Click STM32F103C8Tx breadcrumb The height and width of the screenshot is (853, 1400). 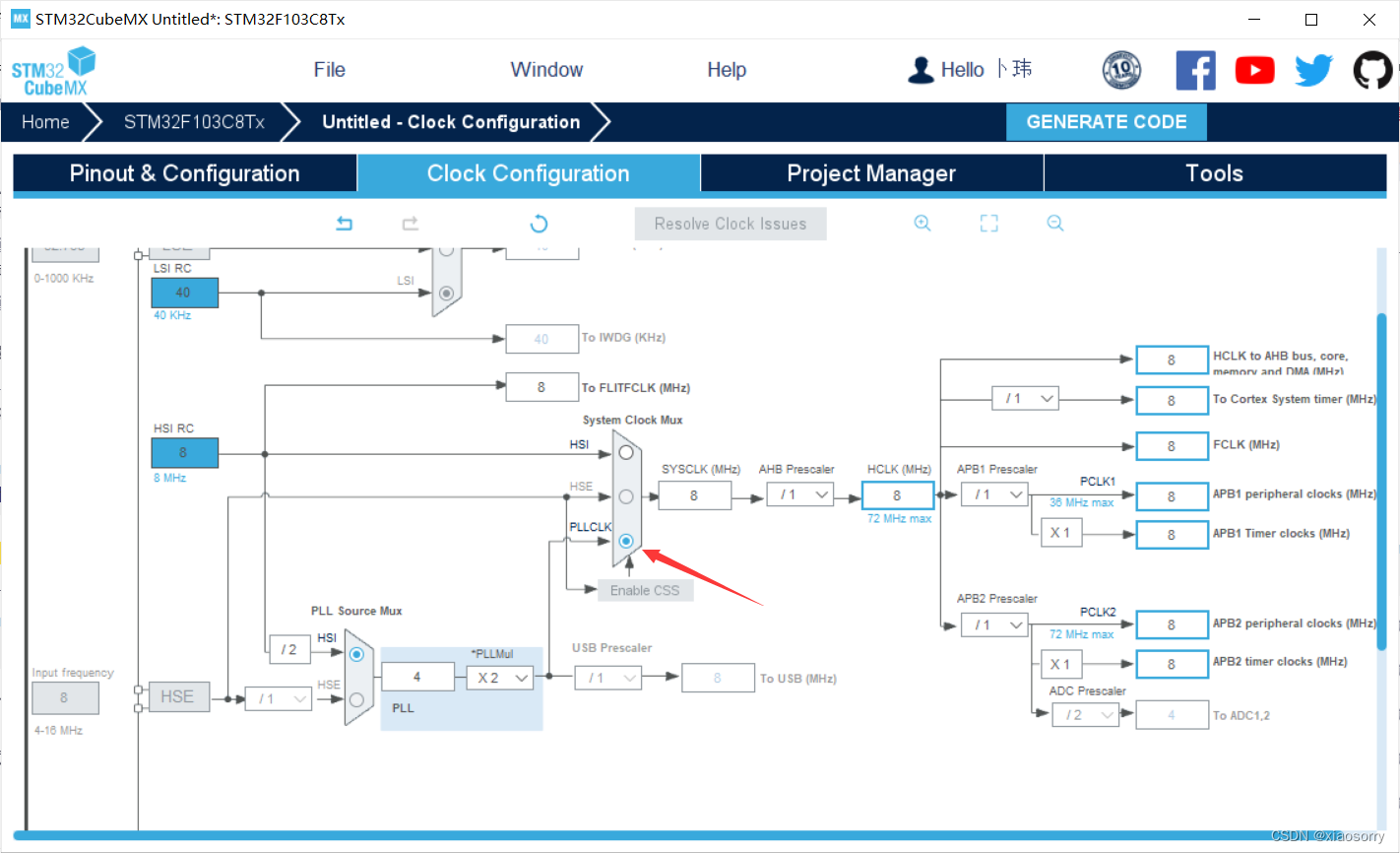pos(194,122)
